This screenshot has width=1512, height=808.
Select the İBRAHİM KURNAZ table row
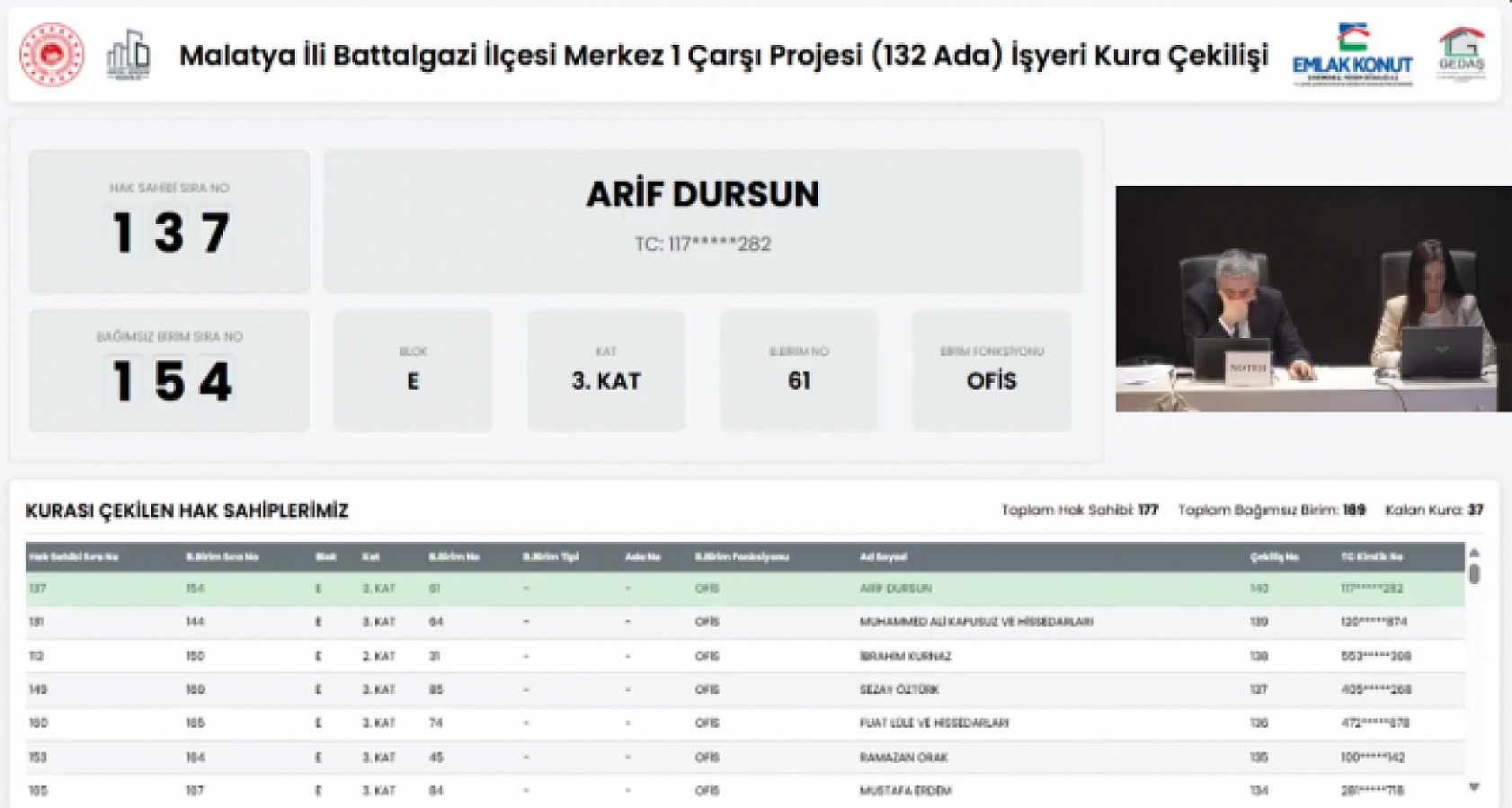point(744,656)
